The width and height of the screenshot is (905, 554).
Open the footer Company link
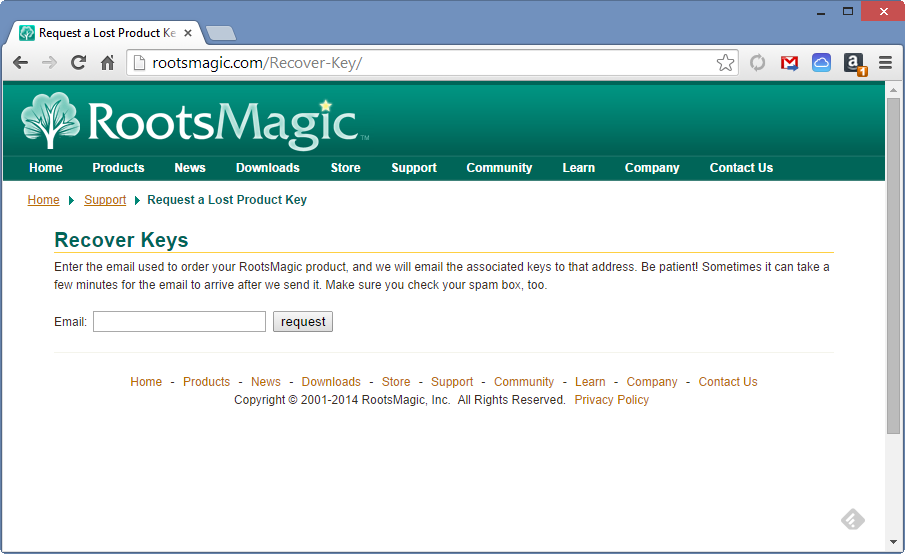point(652,382)
